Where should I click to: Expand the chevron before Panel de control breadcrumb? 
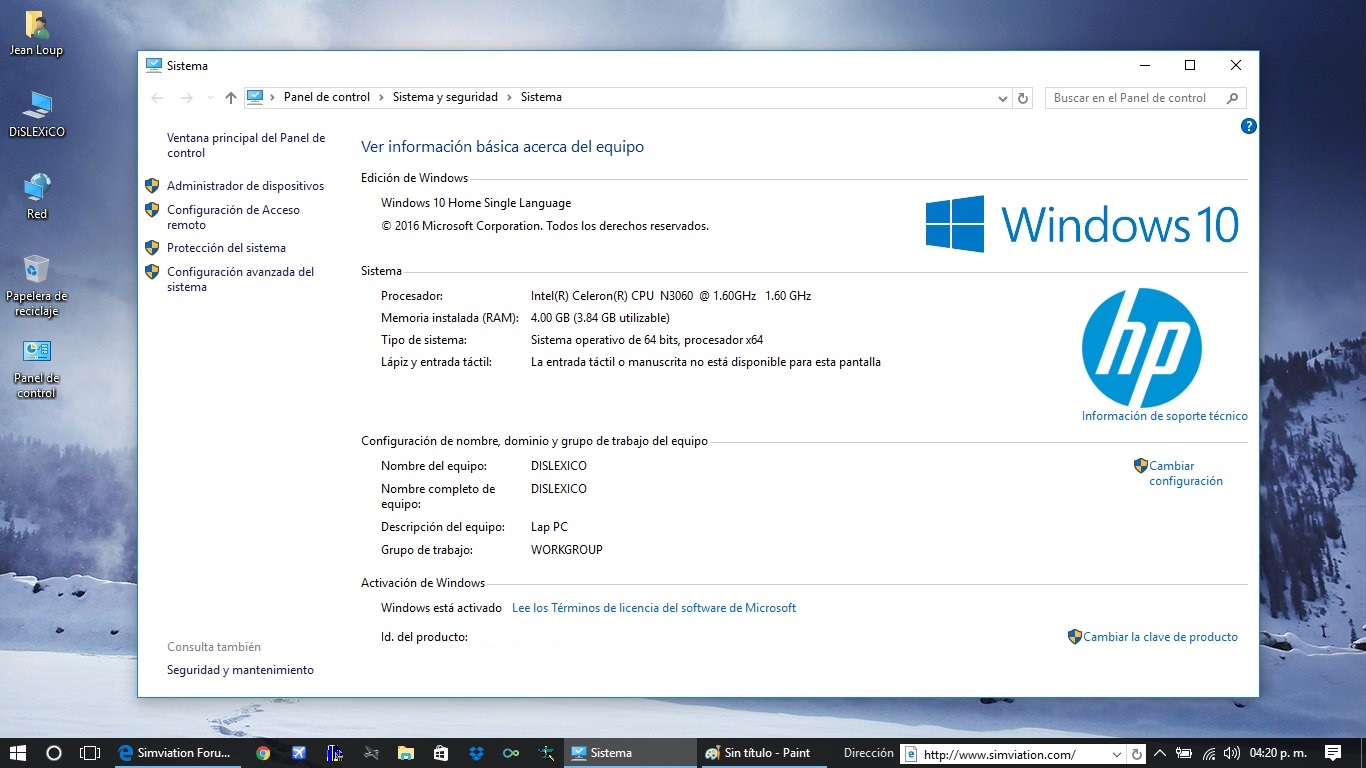[273, 97]
